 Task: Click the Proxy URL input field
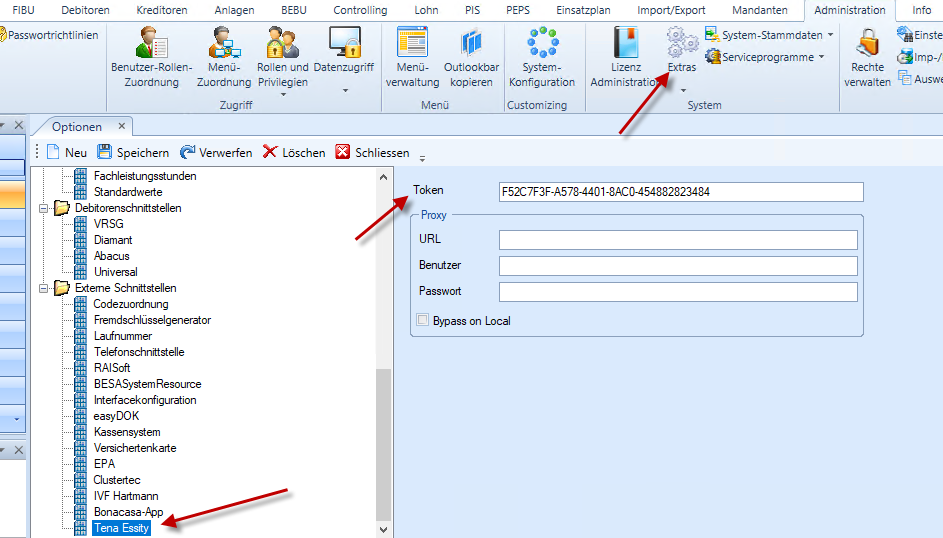pos(678,239)
